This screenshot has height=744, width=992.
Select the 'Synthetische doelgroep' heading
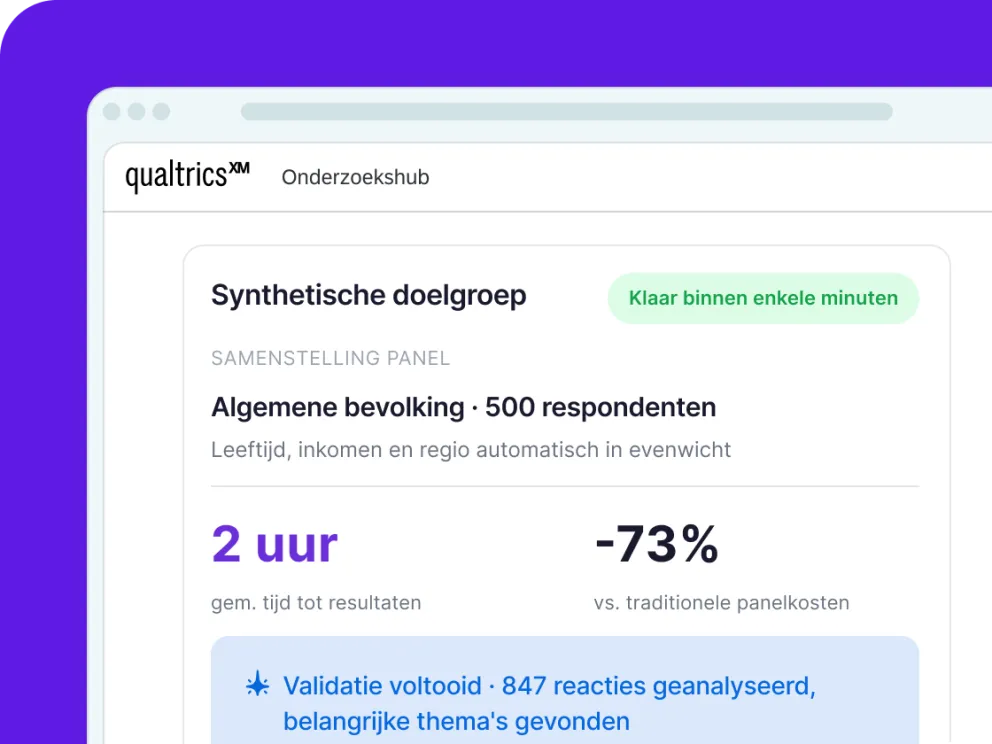coord(368,295)
